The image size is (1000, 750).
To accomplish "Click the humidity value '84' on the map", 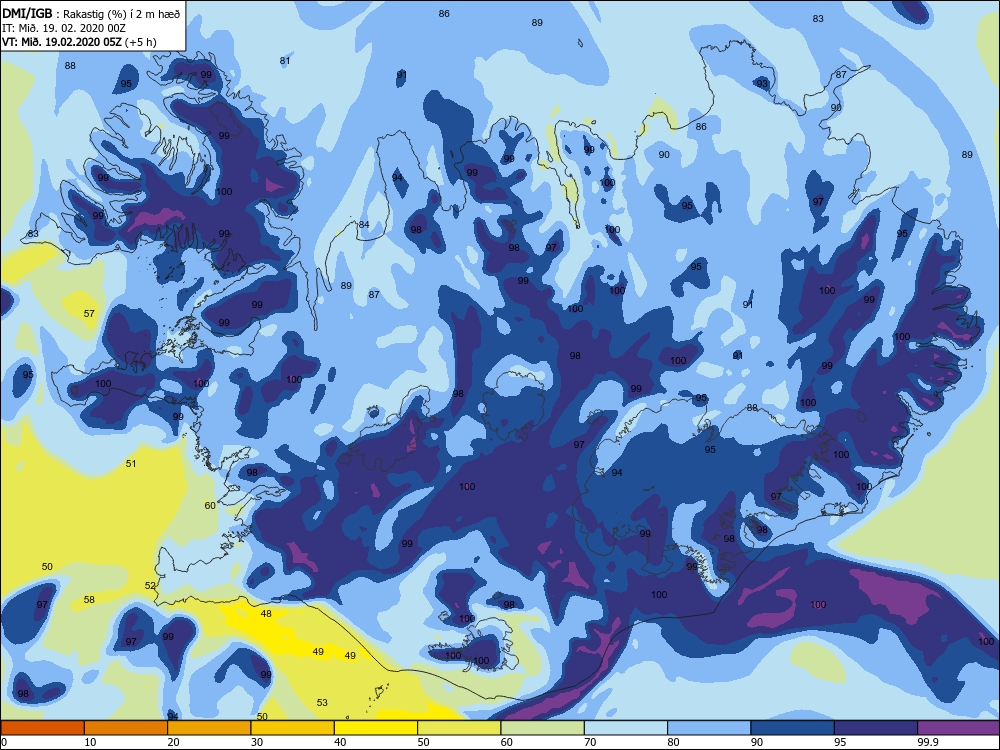I will [x=364, y=224].
